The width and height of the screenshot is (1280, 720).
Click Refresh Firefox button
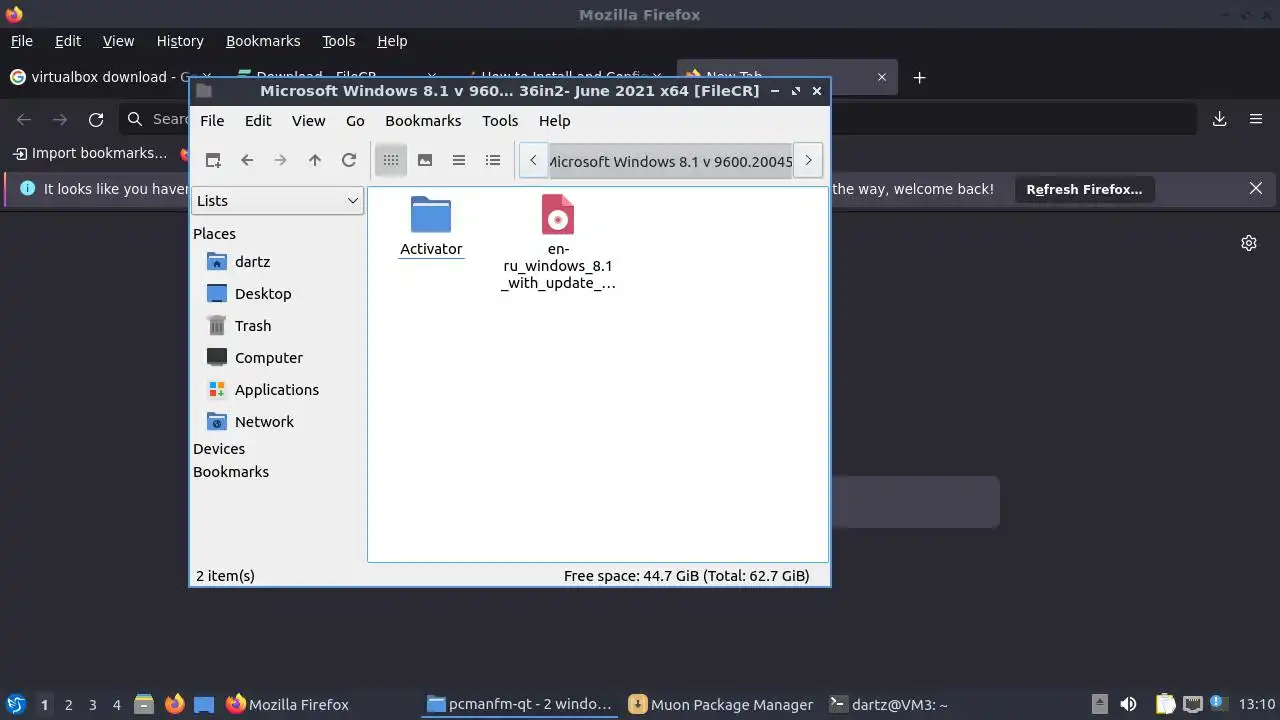(1084, 189)
